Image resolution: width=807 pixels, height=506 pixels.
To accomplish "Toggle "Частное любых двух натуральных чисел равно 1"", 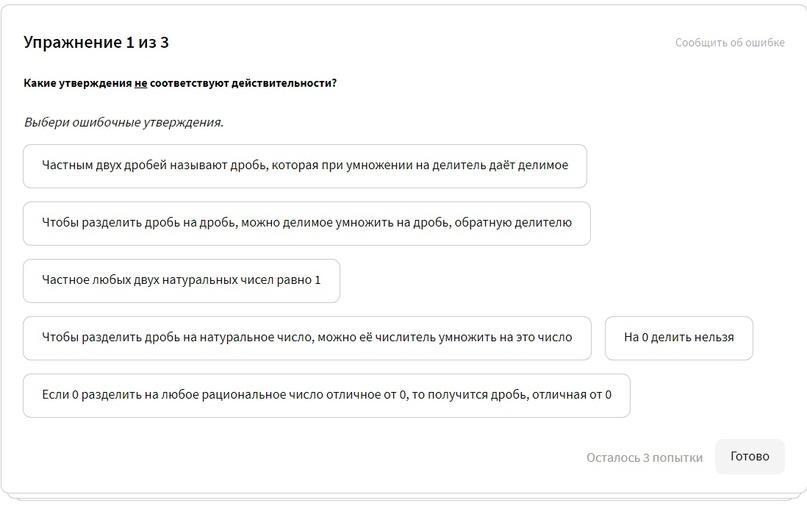I will [181, 280].
